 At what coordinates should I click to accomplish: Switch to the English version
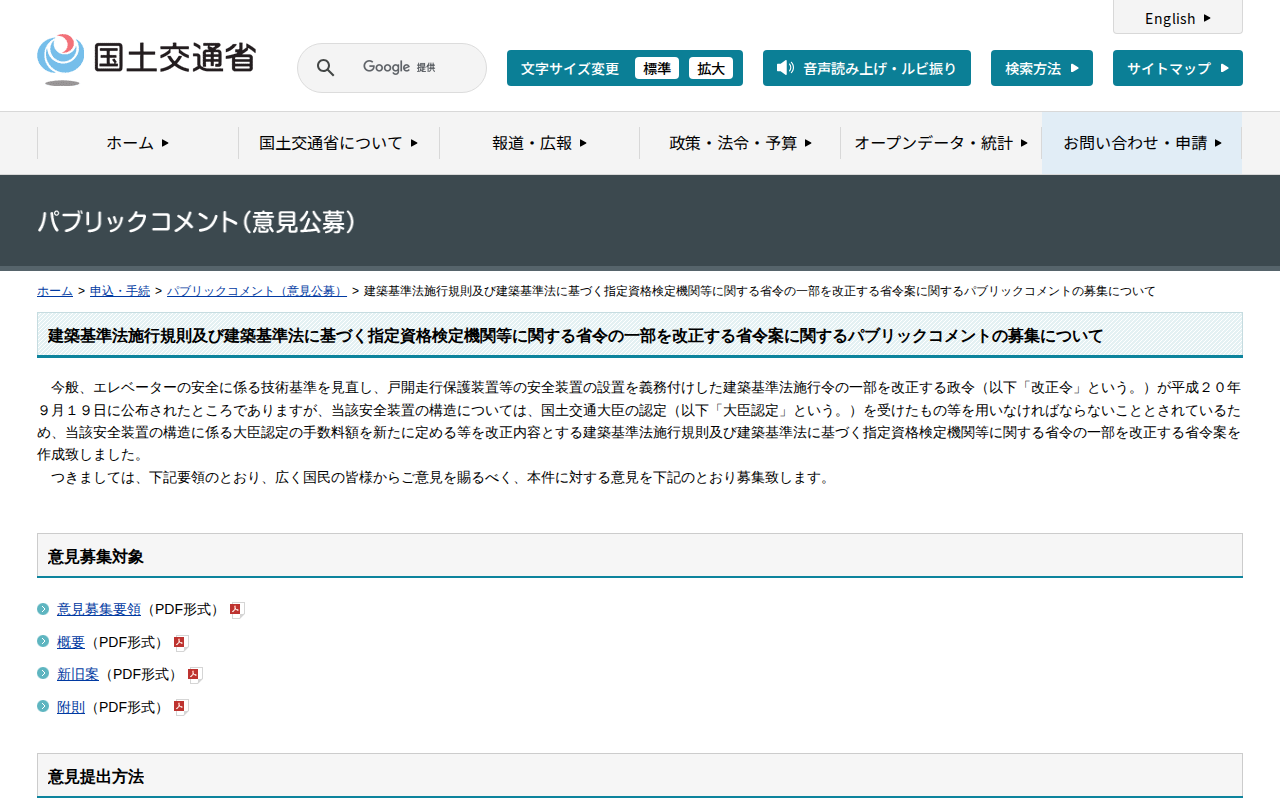tap(1177, 18)
